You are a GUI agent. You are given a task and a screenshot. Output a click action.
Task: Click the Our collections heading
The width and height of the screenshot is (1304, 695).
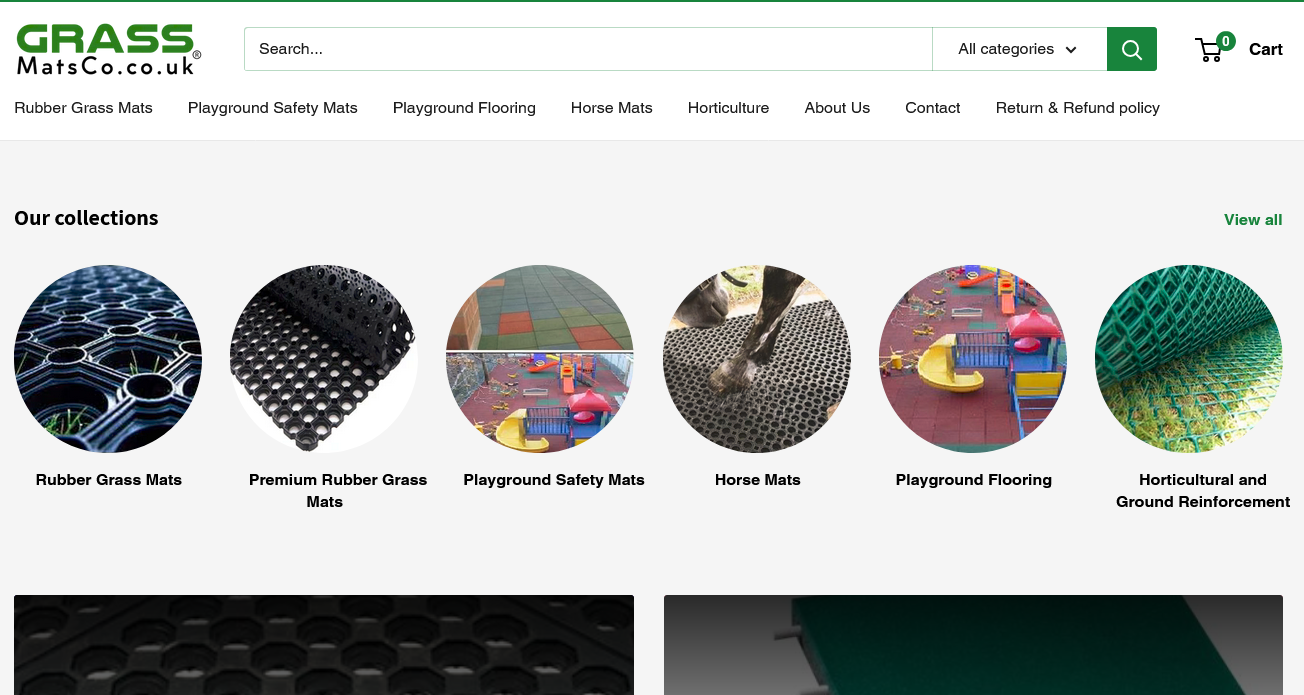(x=86, y=218)
